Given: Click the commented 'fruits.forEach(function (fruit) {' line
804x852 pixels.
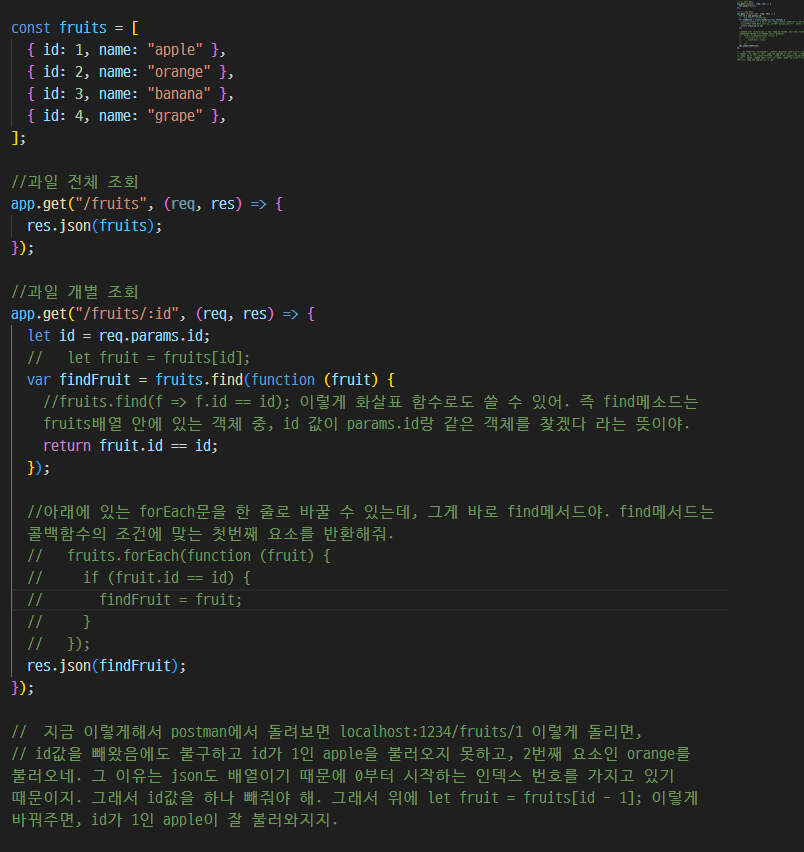Looking at the screenshot, I should click(179, 556).
